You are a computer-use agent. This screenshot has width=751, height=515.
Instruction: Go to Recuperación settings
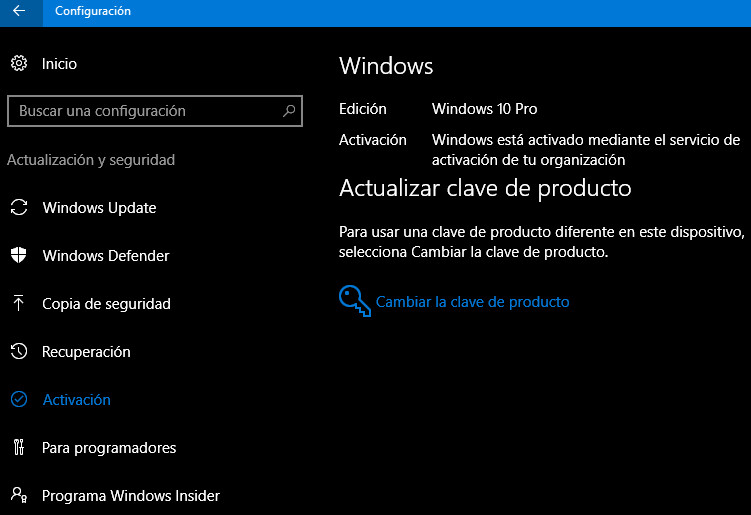coord(86,352)
